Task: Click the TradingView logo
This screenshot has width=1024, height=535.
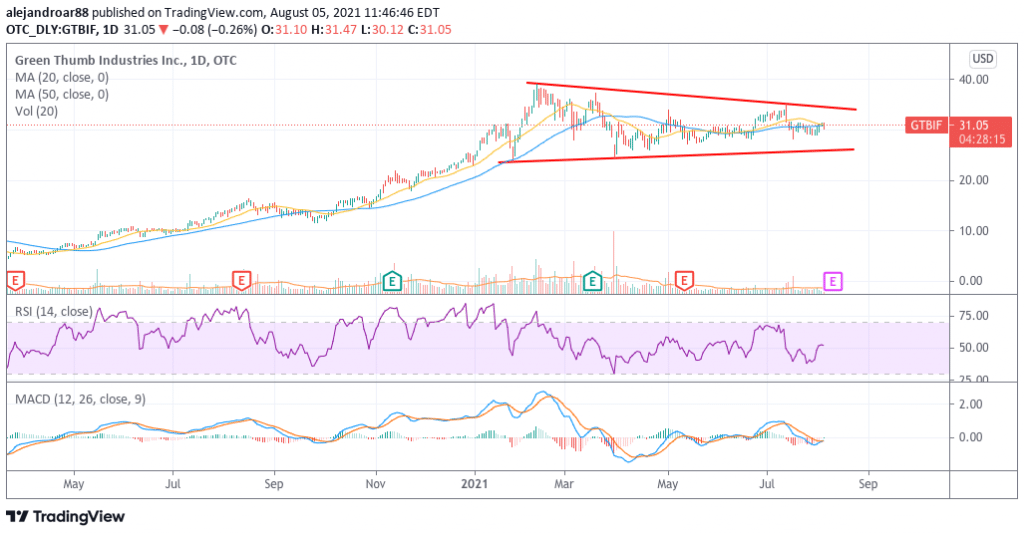Action: 65,517
